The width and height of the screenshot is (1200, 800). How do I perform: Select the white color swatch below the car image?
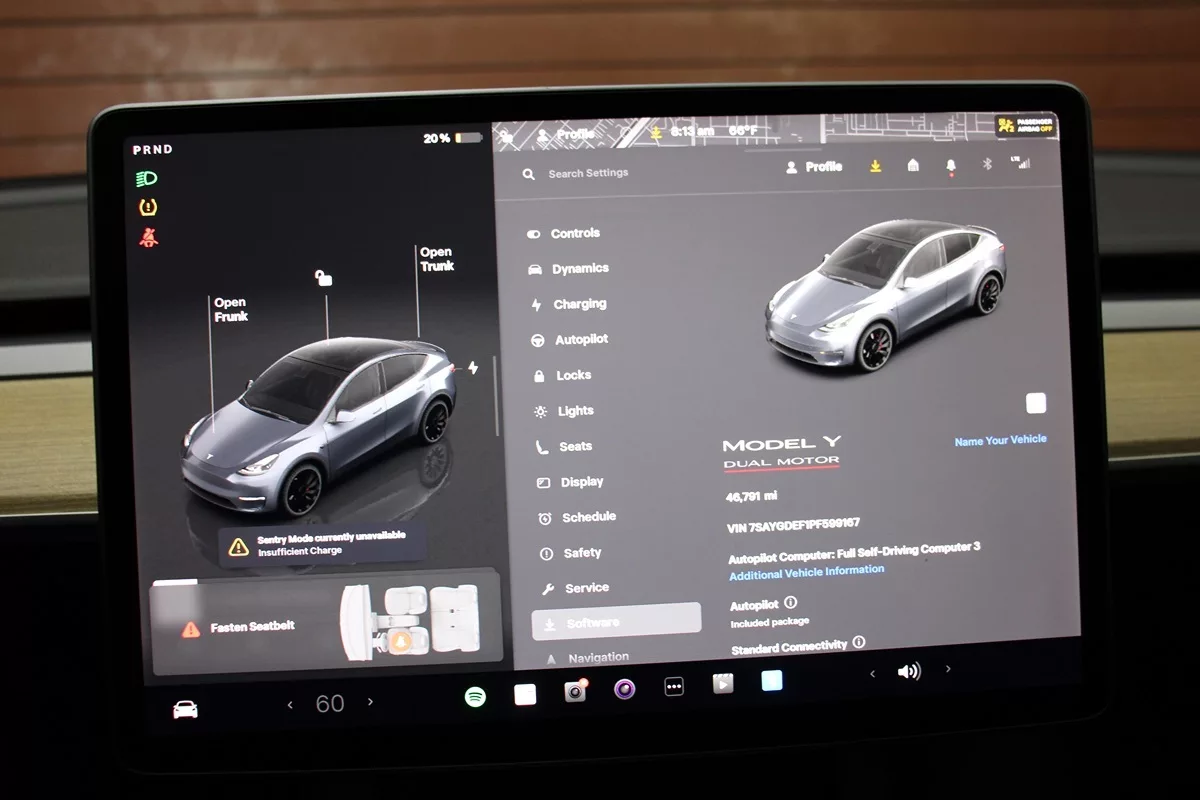click(1036, 403)
